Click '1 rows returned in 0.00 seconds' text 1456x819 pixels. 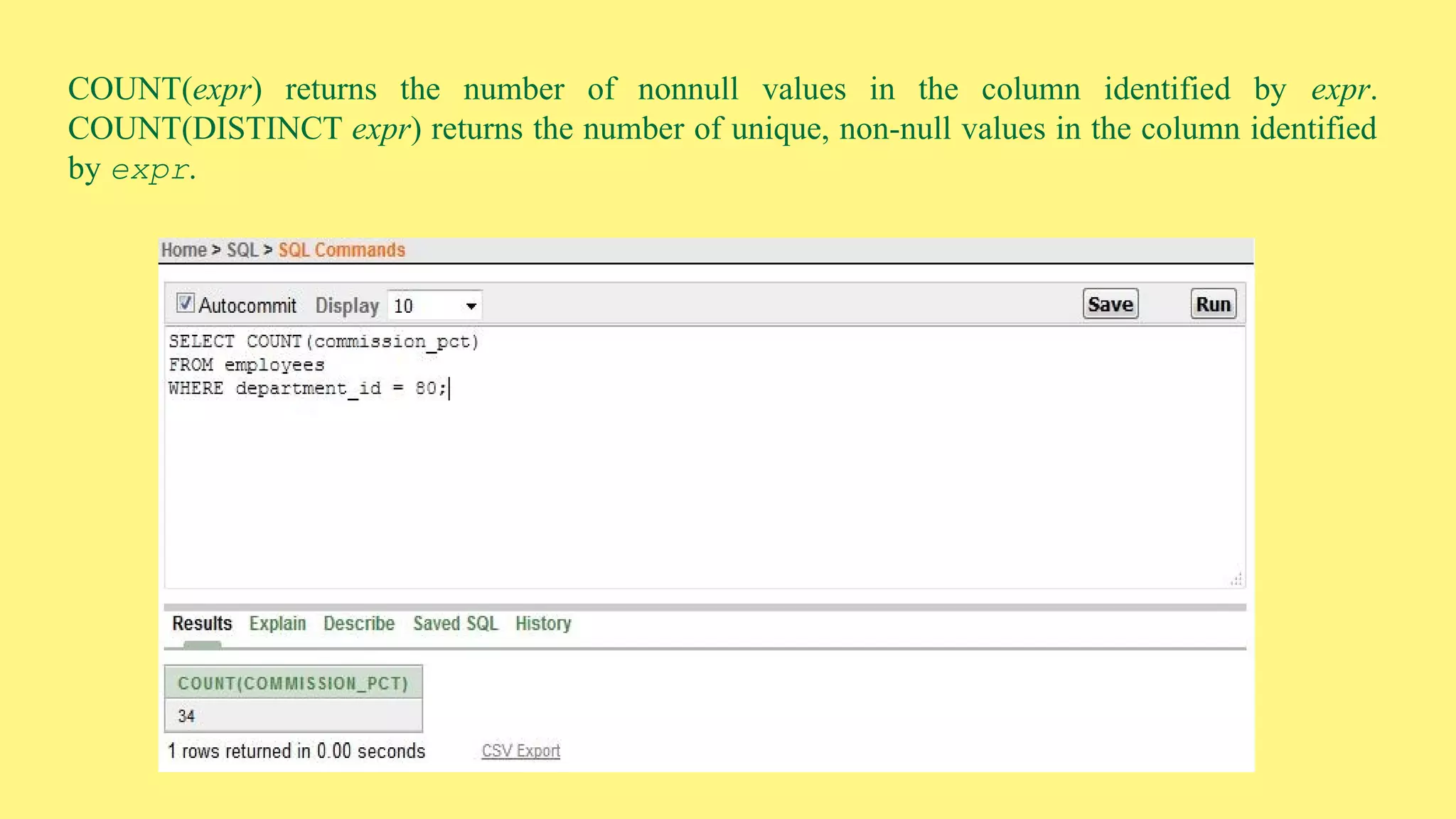296,751
